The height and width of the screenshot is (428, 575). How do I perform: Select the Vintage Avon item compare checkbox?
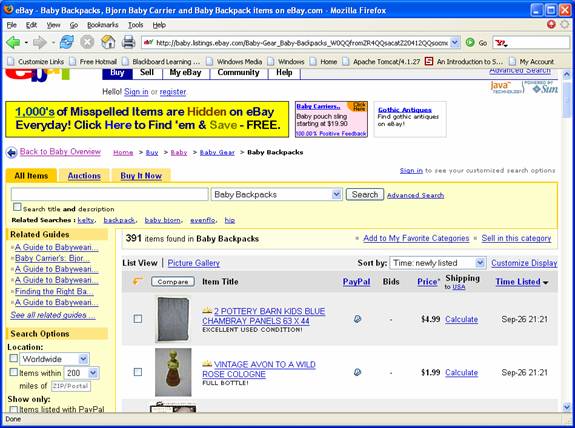(x=138, y=372)
